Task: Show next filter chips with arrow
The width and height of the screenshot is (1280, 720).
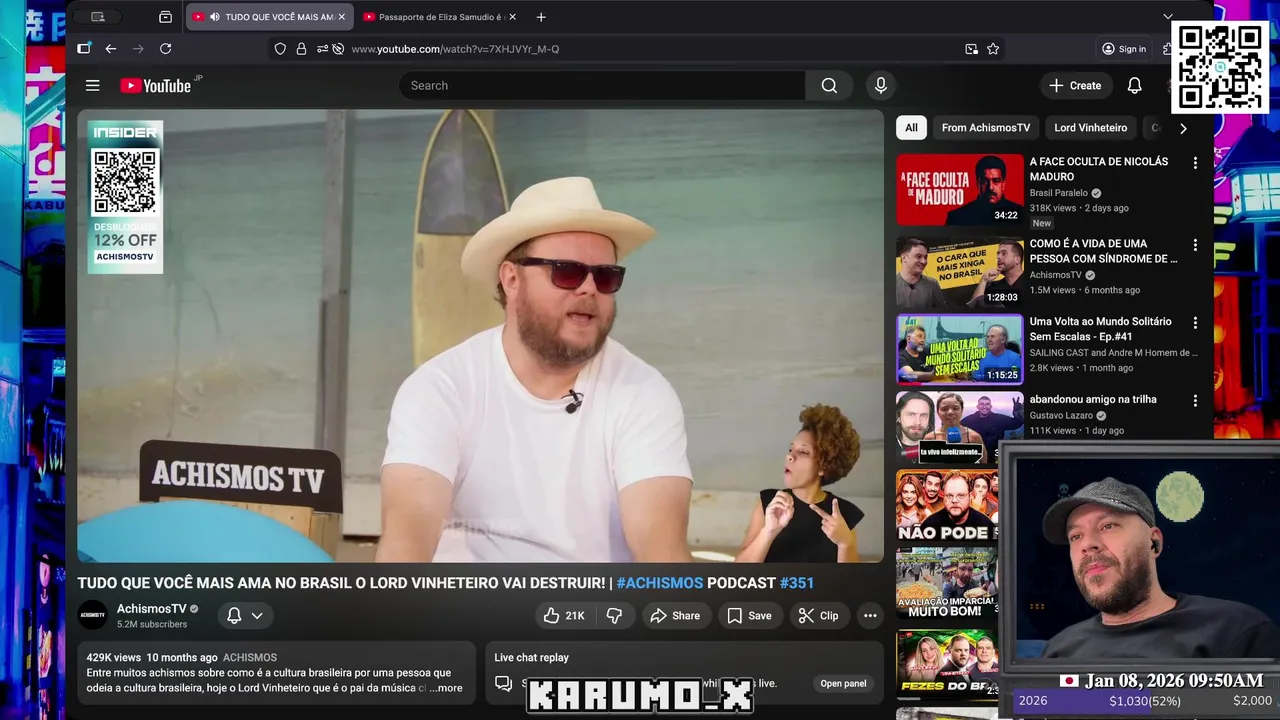Action: point(1183,128)
